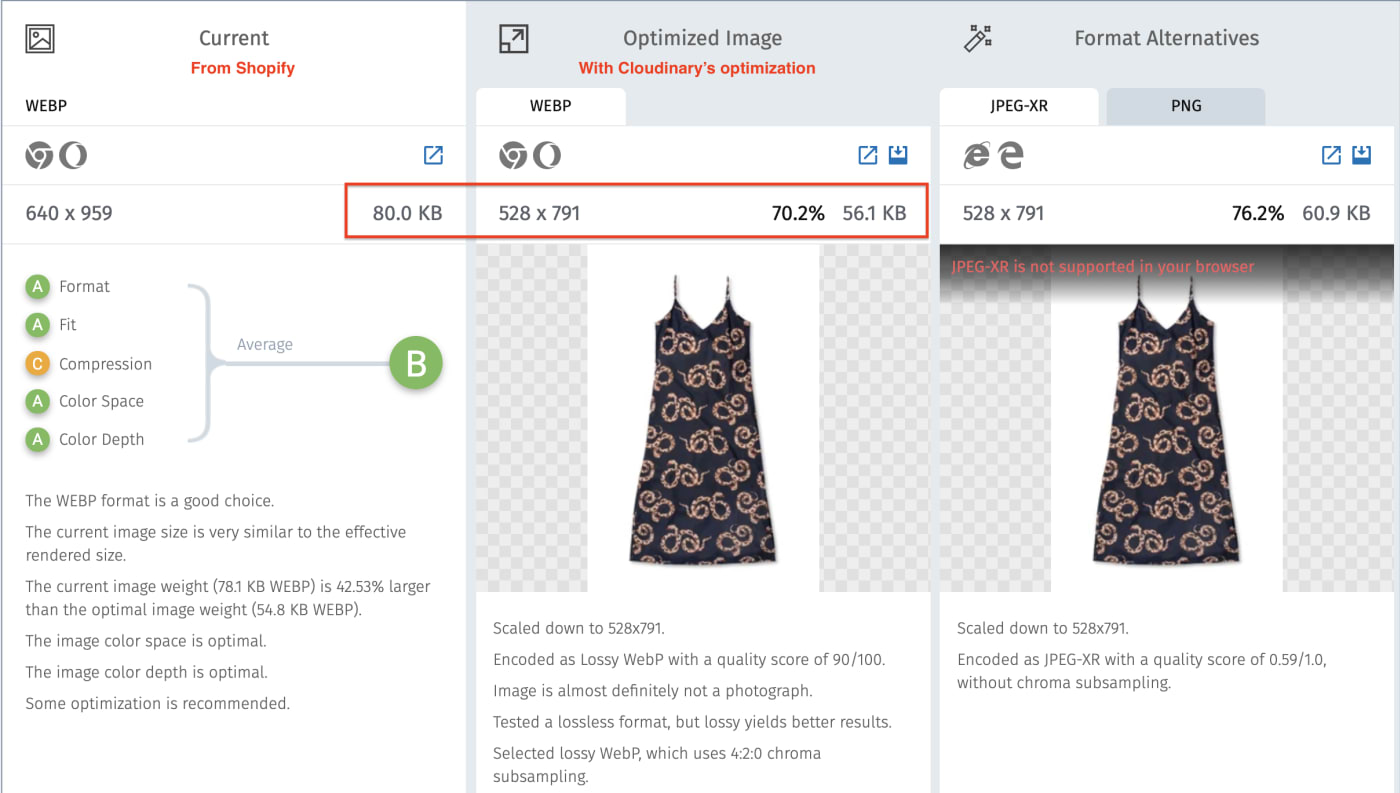Select the JPEG-XR format tab
1400x793 pixels.
[1019, 106]
